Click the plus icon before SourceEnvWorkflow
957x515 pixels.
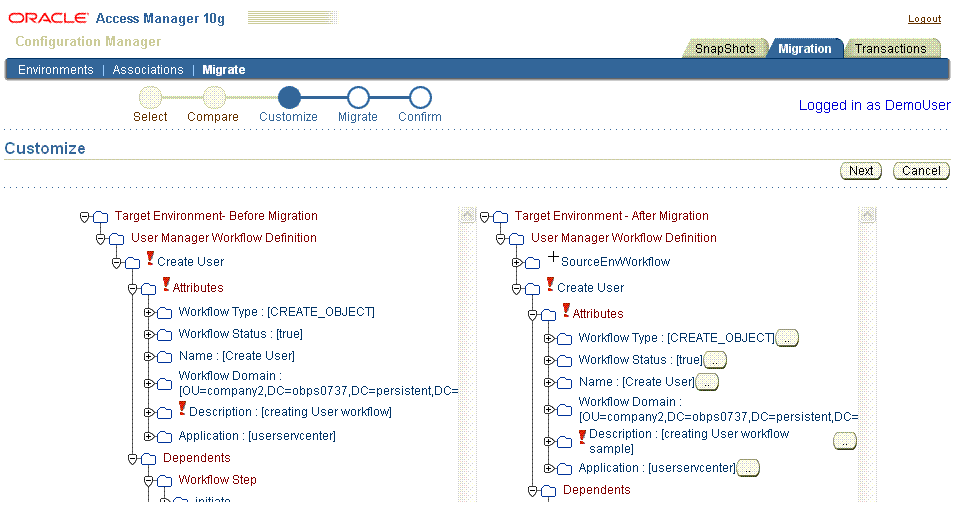(x=553, y=258)
